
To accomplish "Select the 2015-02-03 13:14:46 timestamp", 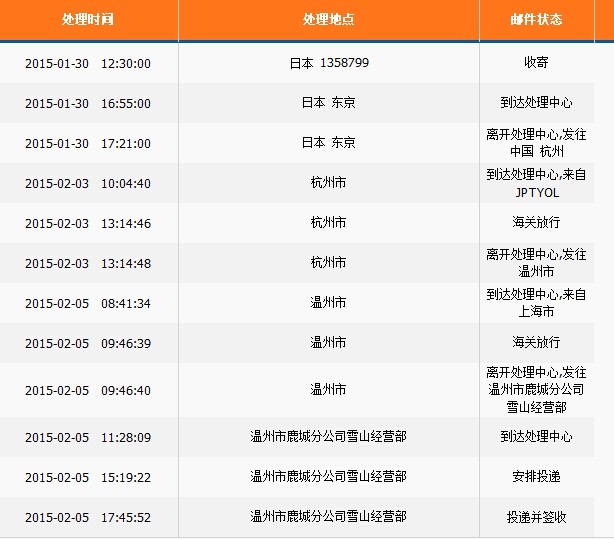I will coord(88,223).
